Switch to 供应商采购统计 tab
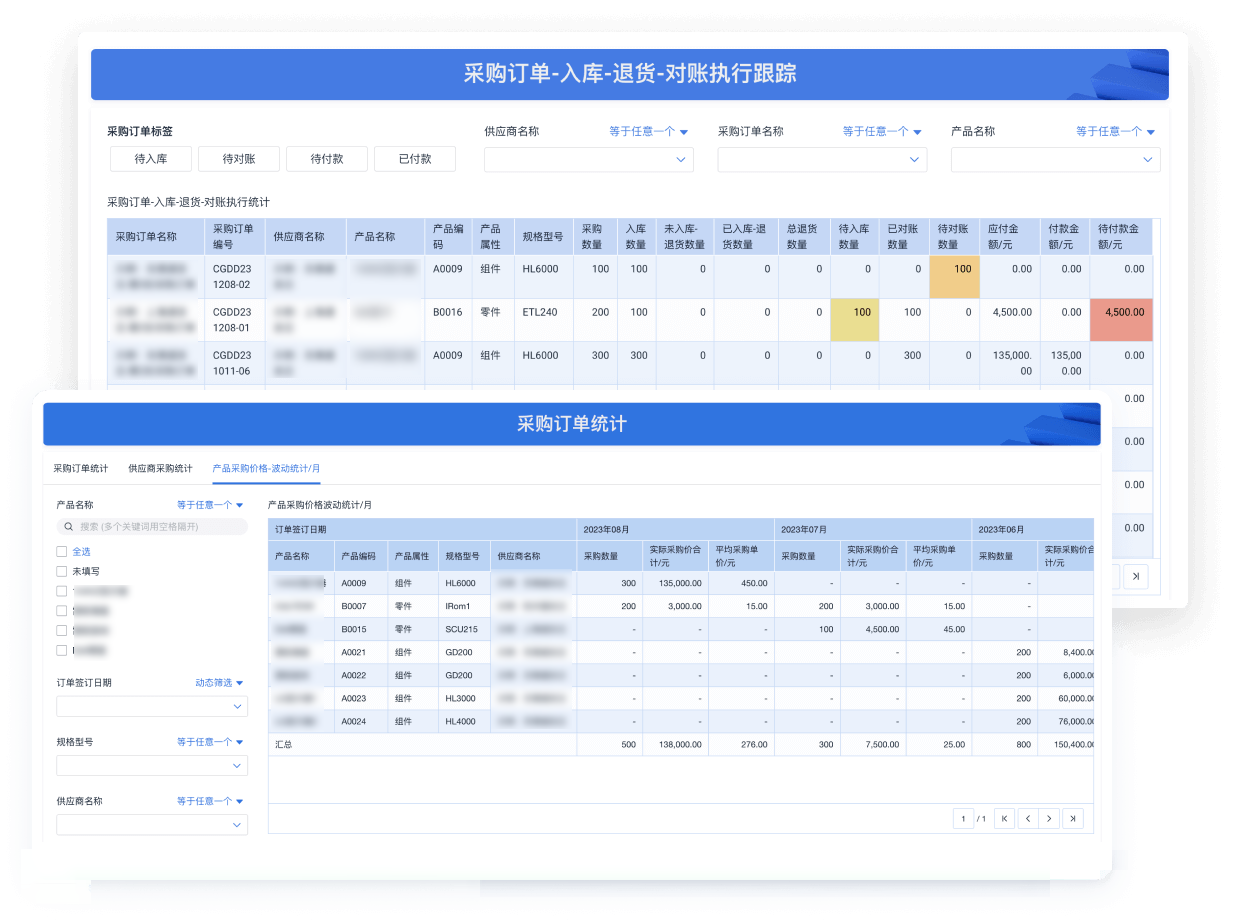The image size is (1236, 920). click(x=160, y=468)
